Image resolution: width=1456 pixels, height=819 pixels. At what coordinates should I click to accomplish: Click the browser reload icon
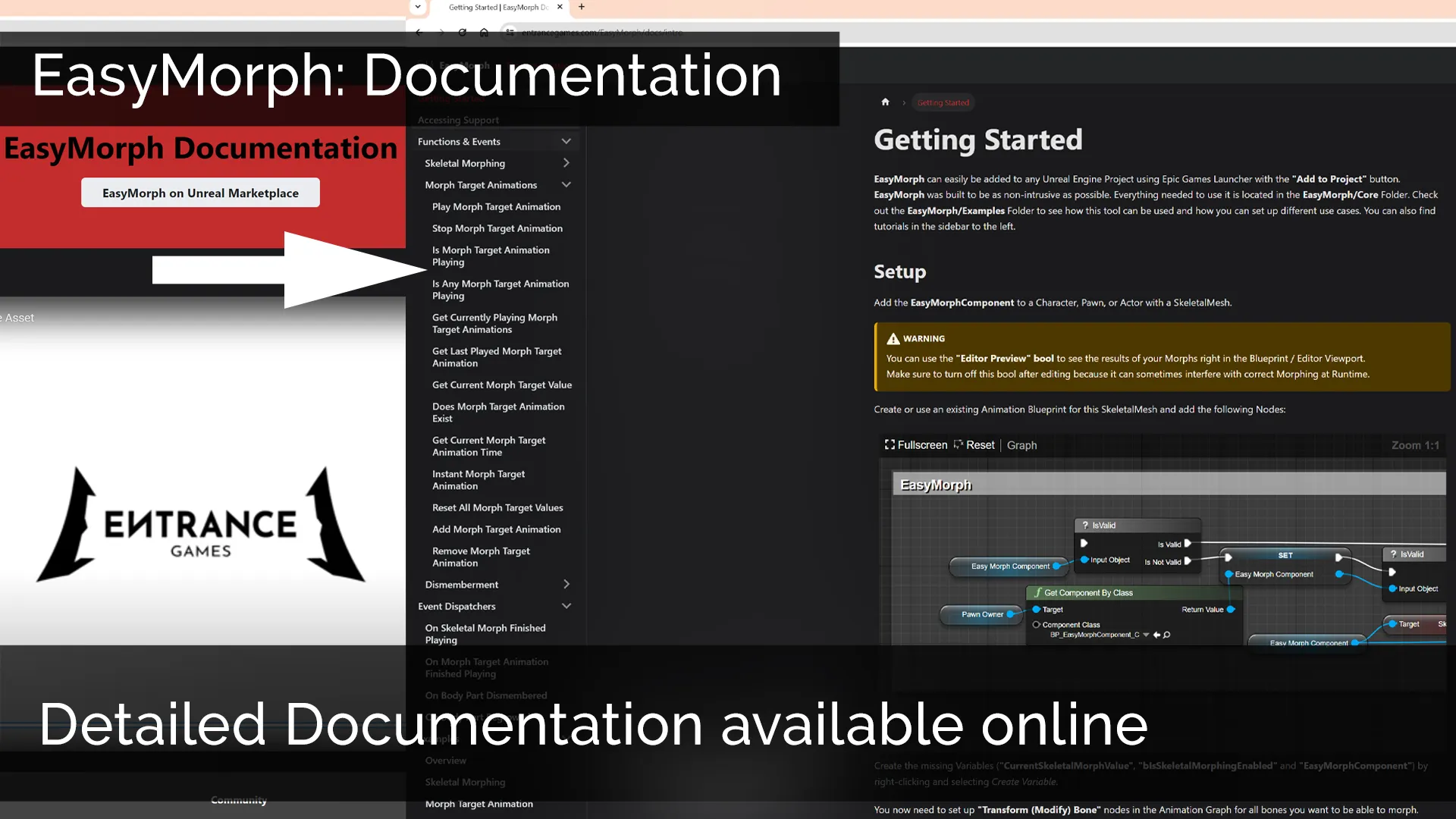[x=462, y=33]
